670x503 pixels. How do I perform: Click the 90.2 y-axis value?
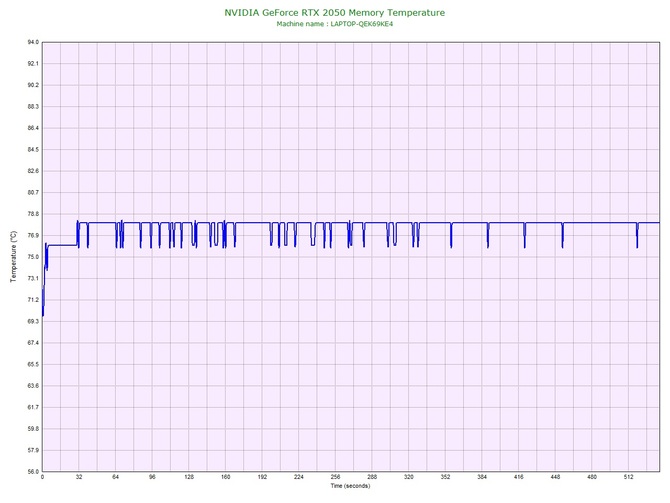point(33,85)
